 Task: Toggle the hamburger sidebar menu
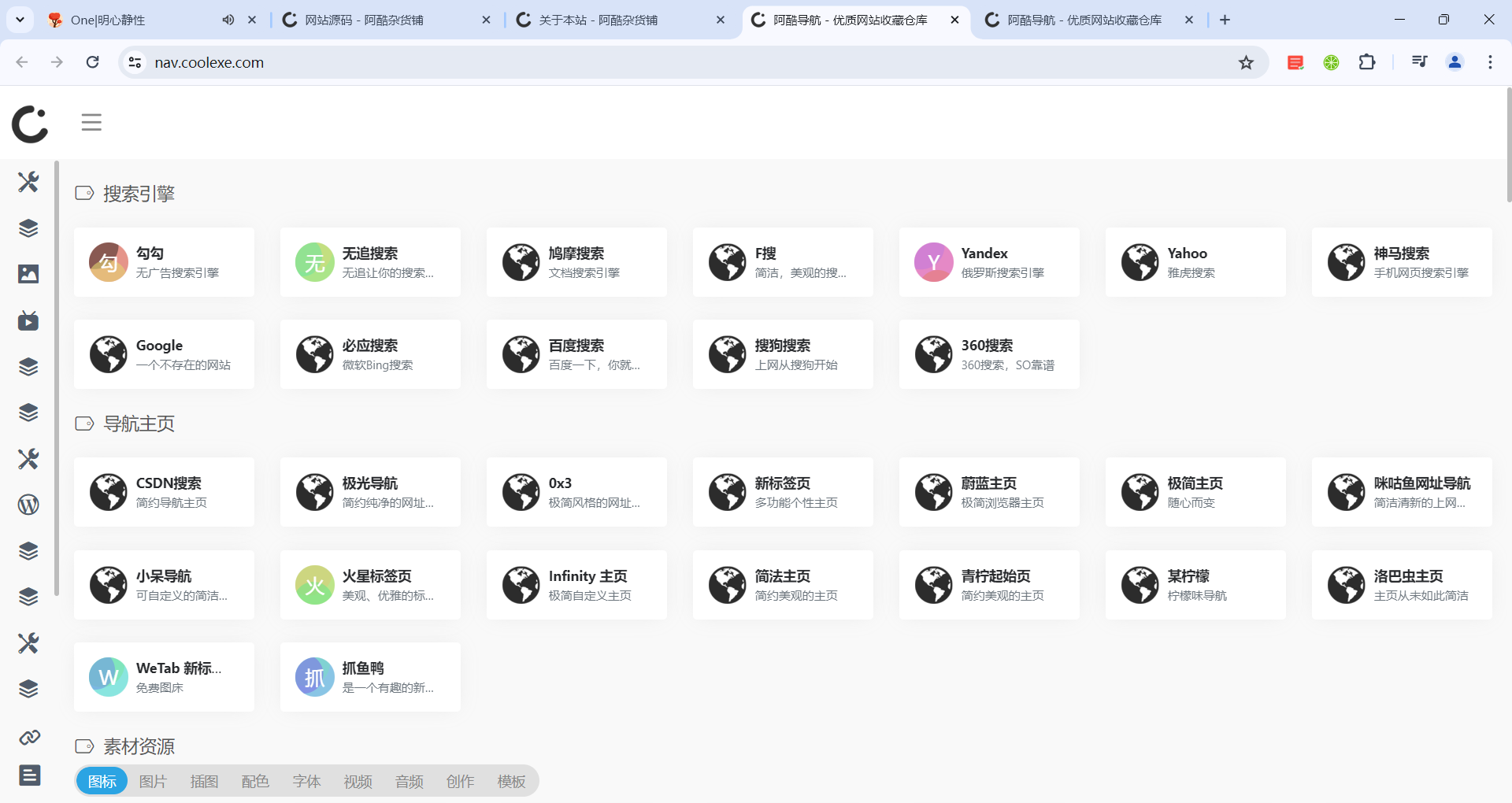click(91, 122)
